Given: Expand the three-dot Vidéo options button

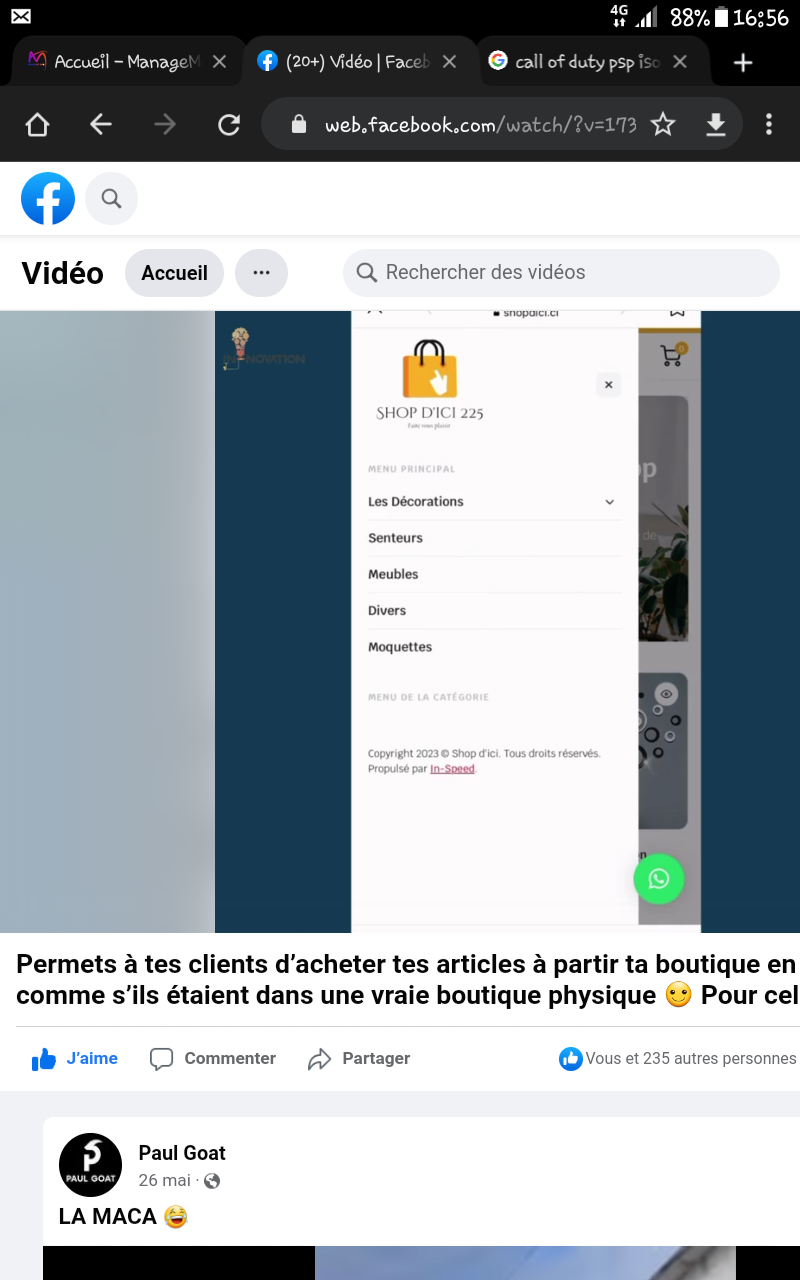Looking at the screenshot, I should point(261,273).
